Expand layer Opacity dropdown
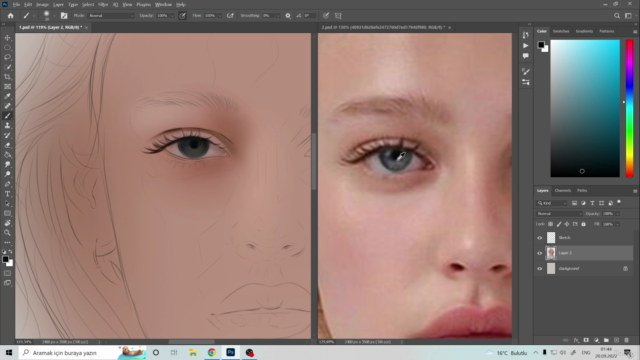The width and height of the screenshot is (640, 360). click(x=617, y=213)
